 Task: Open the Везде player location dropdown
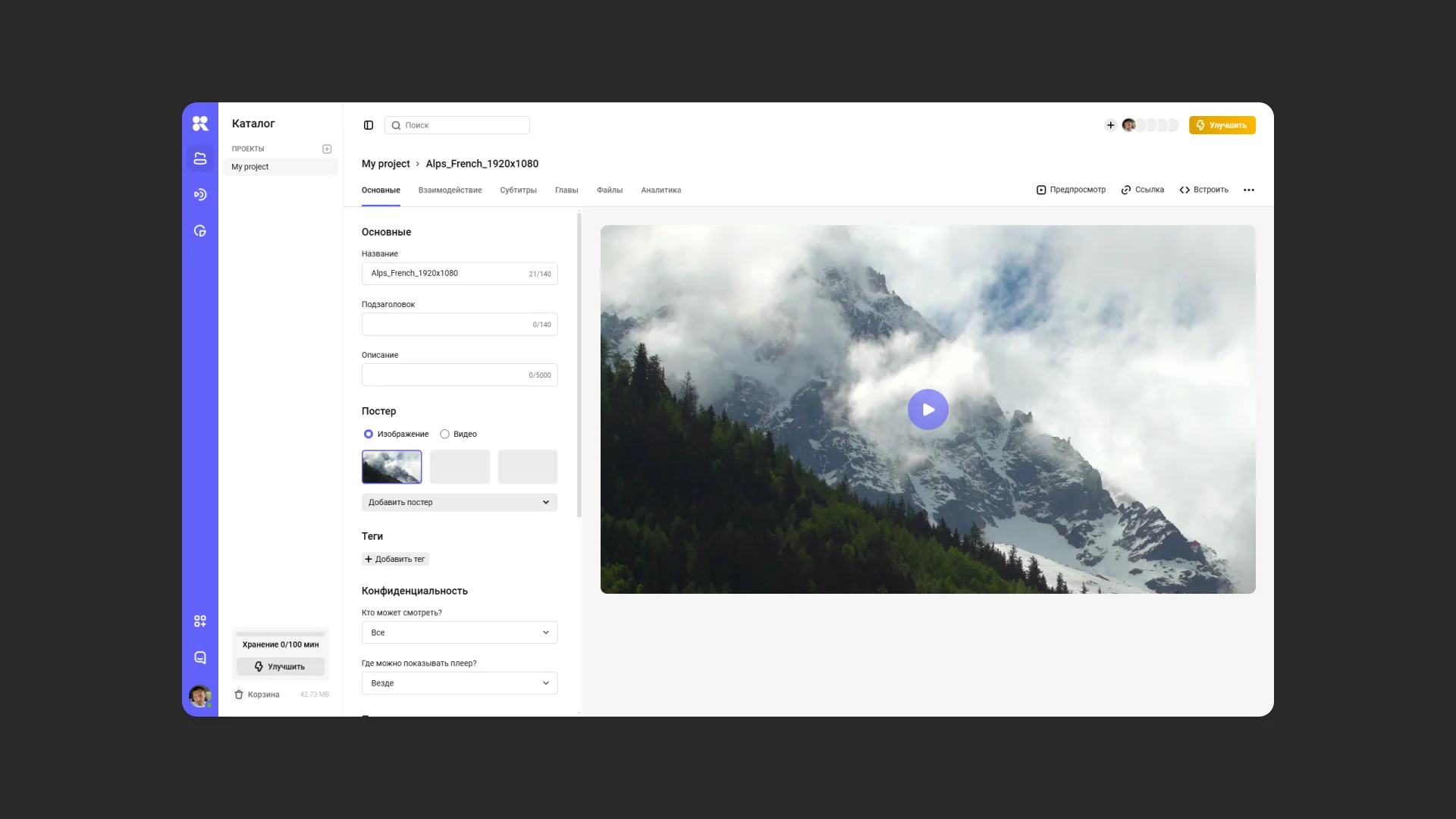[x=460, y=683]
